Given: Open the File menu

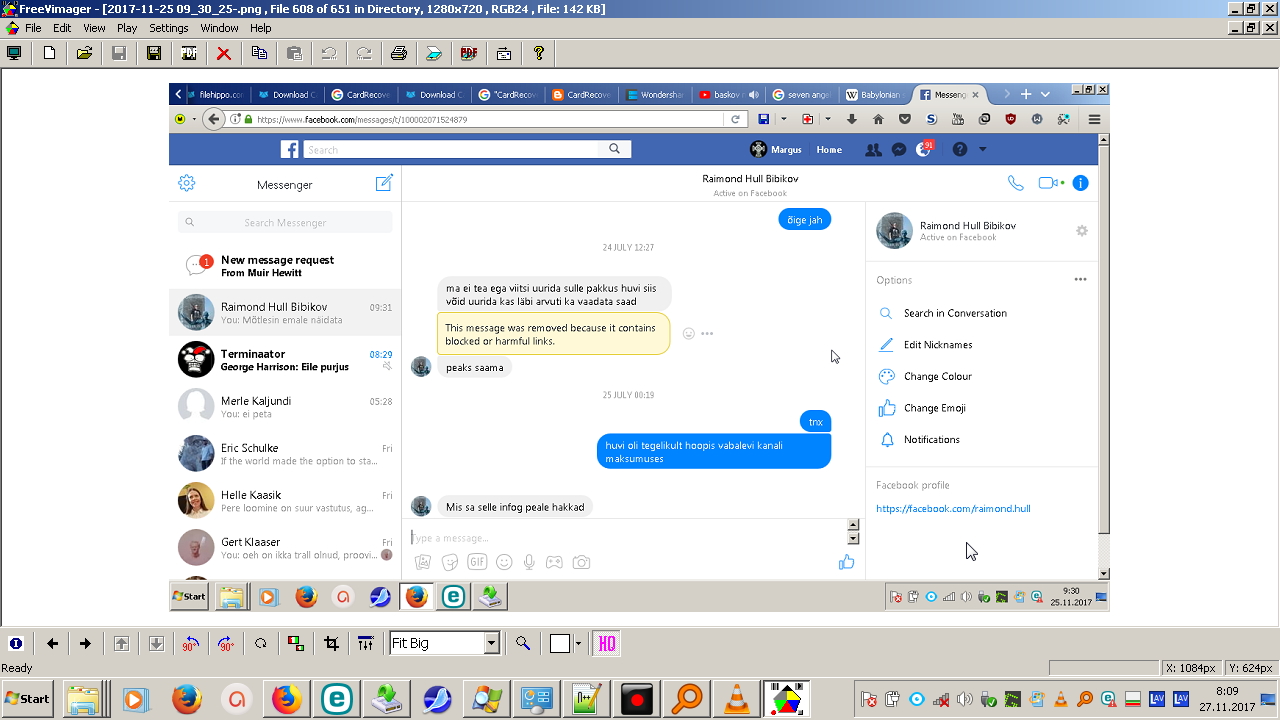Looking at the screenshot, I should (33, 28).
